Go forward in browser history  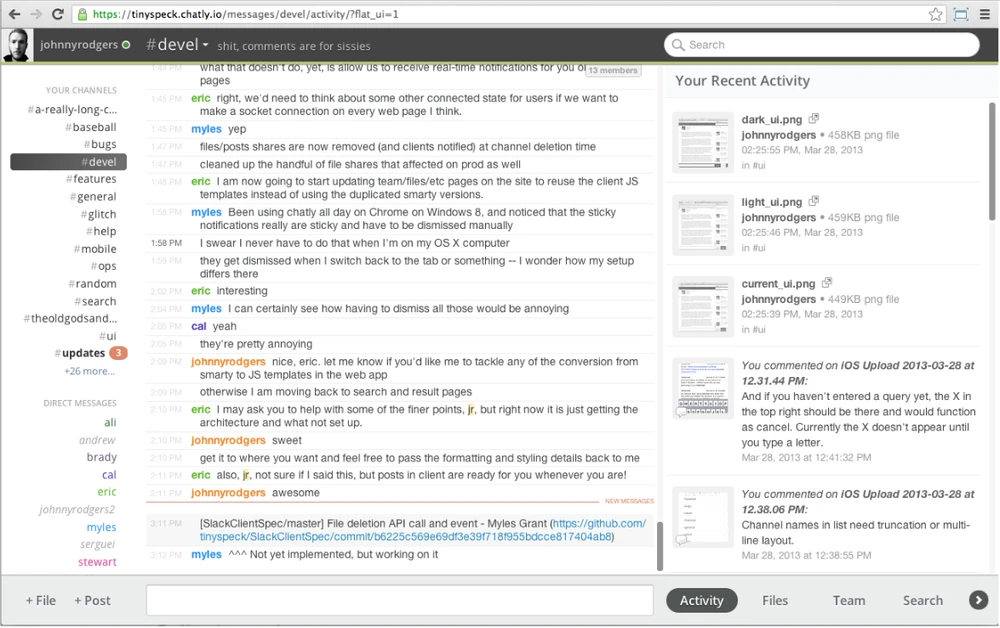pos(36,14)
